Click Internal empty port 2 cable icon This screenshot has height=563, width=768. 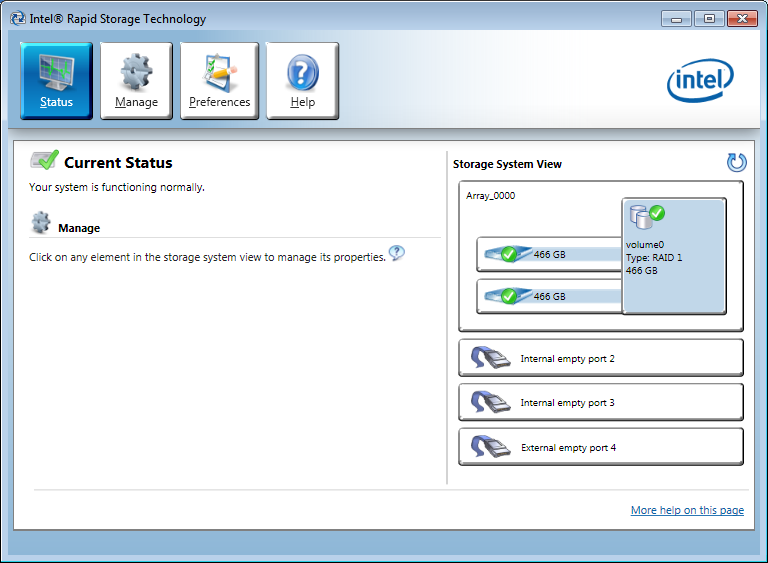[x=490, y=358]
